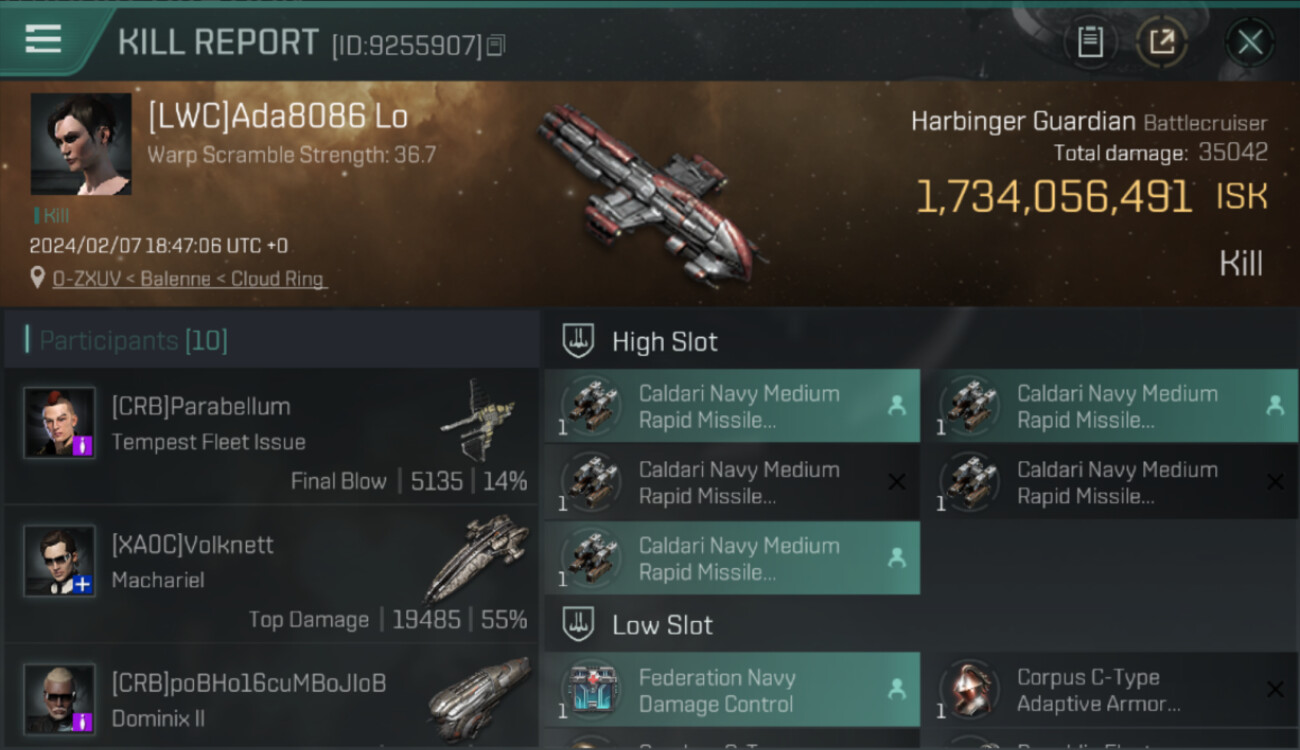Screen dimensions: 1300x750
Task: Select top-left Caldari Navy Medium Rapid Missile item
Action: pyautogui.click(x=732, y=406)
